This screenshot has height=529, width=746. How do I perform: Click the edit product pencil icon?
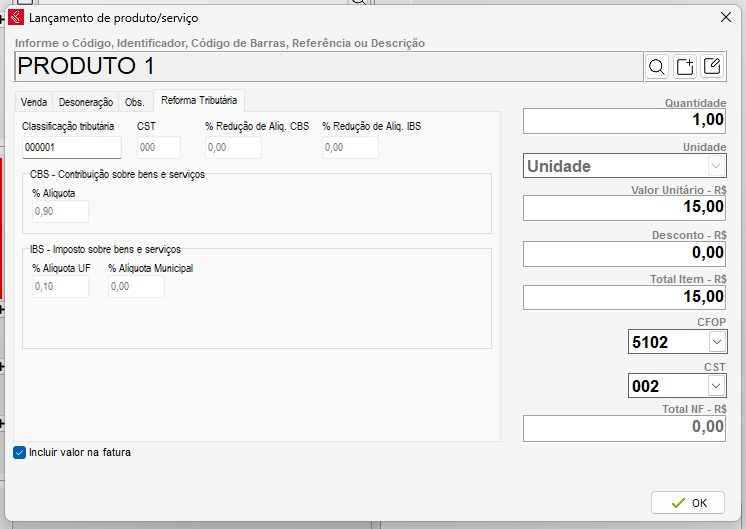[712, 67]
